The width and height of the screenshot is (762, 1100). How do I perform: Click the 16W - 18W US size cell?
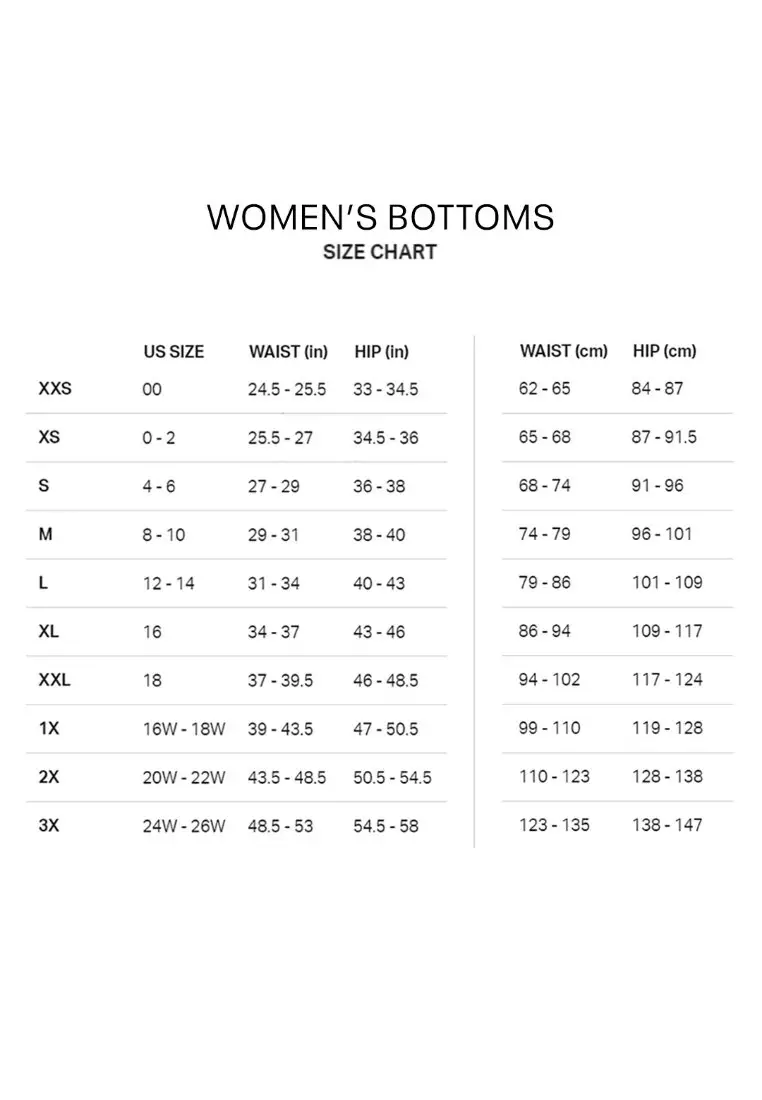(183, 729)
